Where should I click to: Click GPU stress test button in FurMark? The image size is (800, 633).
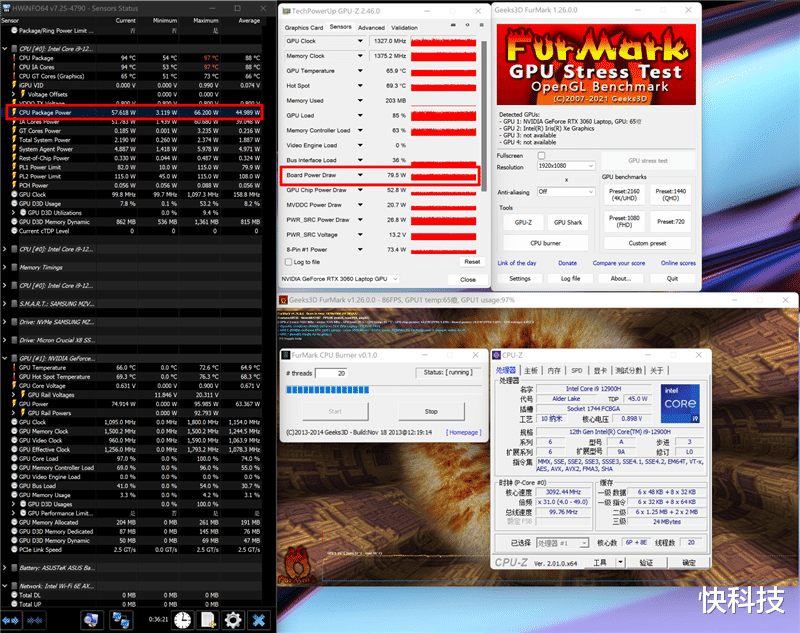point(647,161)
